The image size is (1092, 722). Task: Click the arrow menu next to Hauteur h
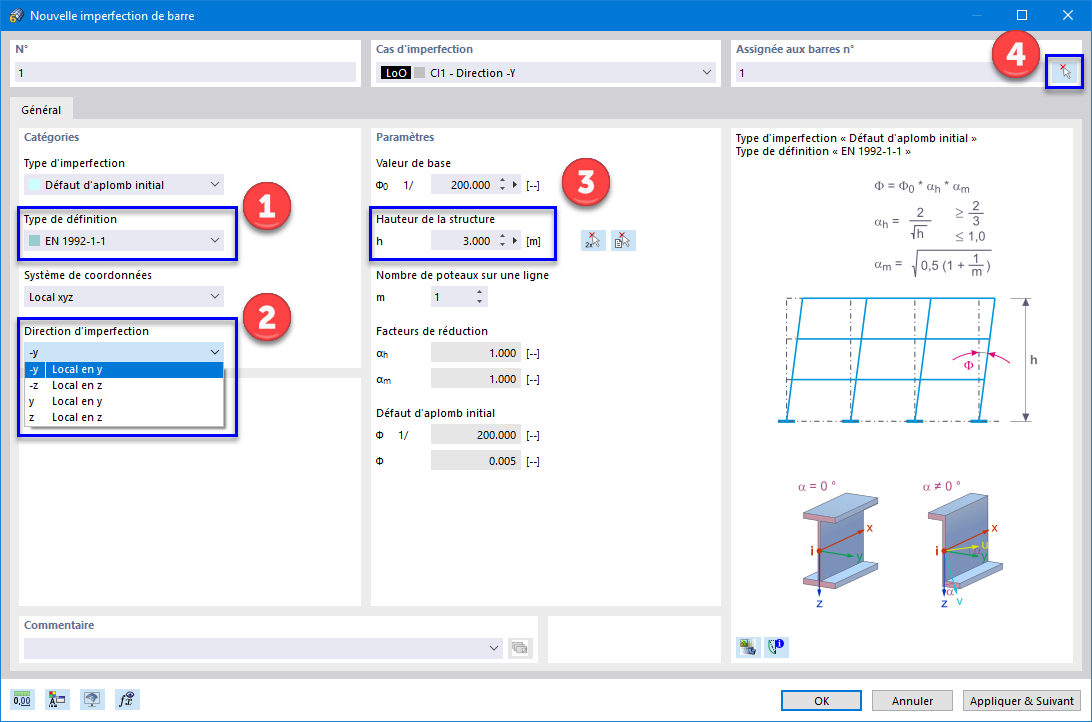tap(515, 241)
